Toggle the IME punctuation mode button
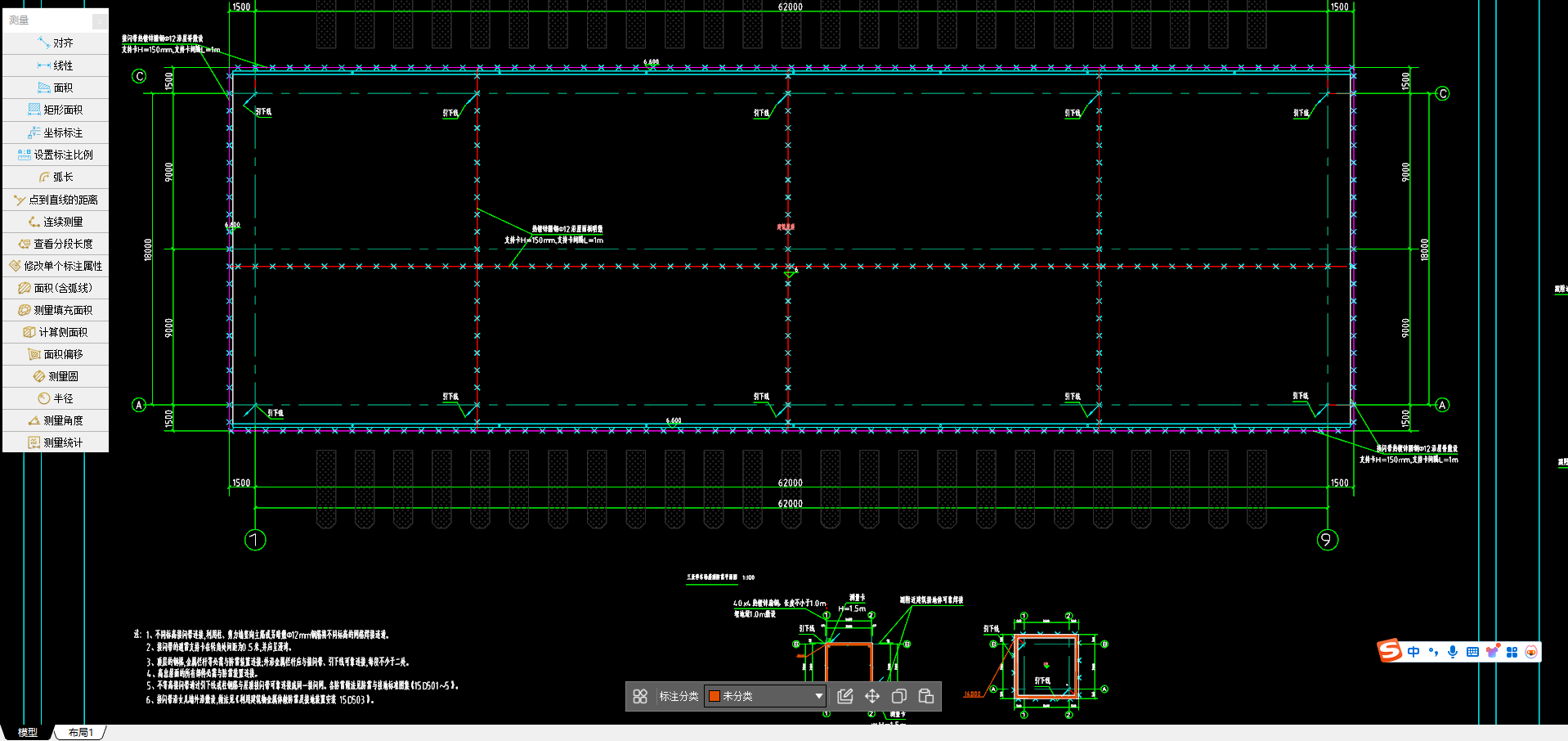 pos(1433,652)
